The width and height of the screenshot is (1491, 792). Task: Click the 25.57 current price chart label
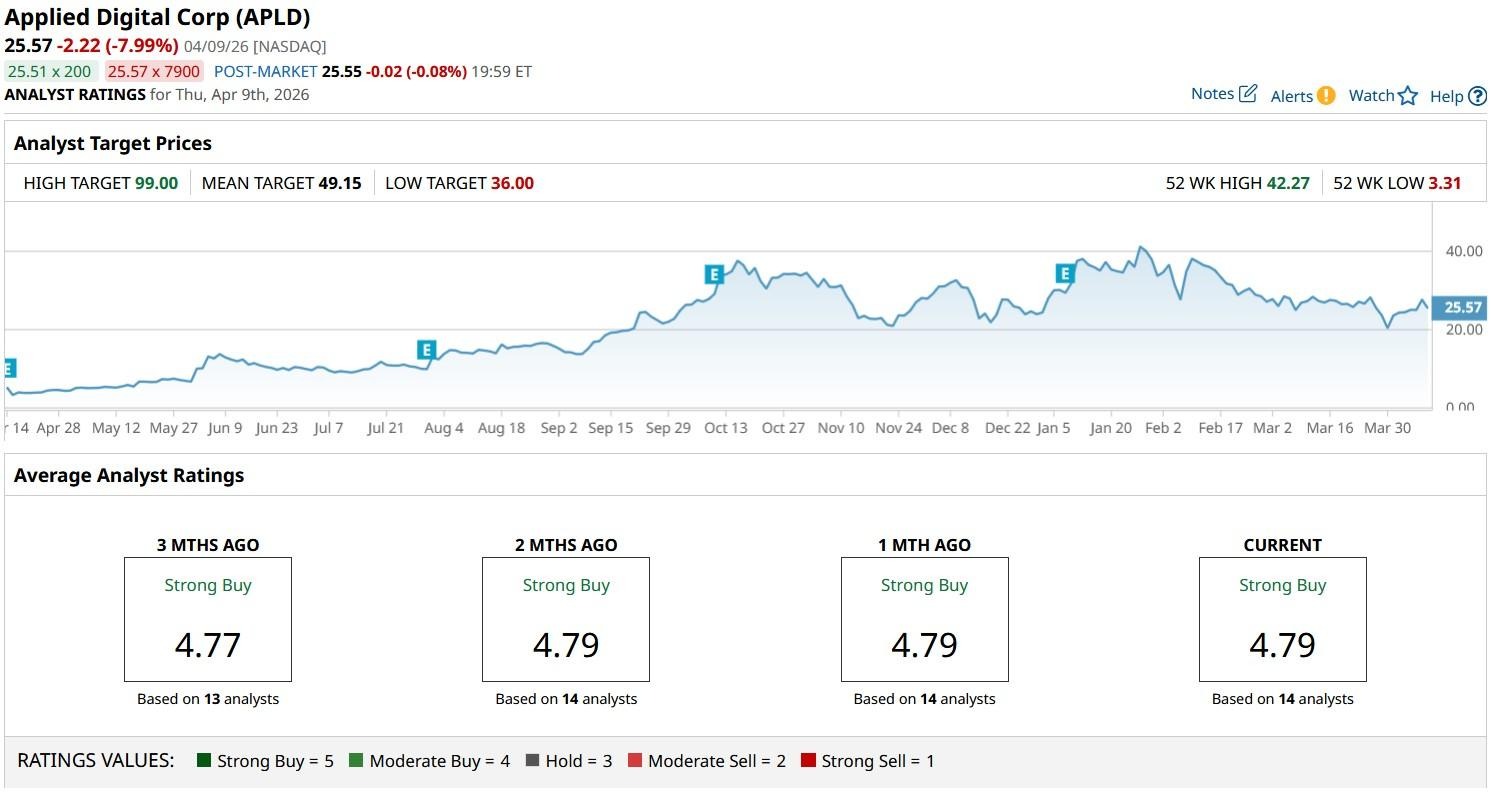(1462, 308)
